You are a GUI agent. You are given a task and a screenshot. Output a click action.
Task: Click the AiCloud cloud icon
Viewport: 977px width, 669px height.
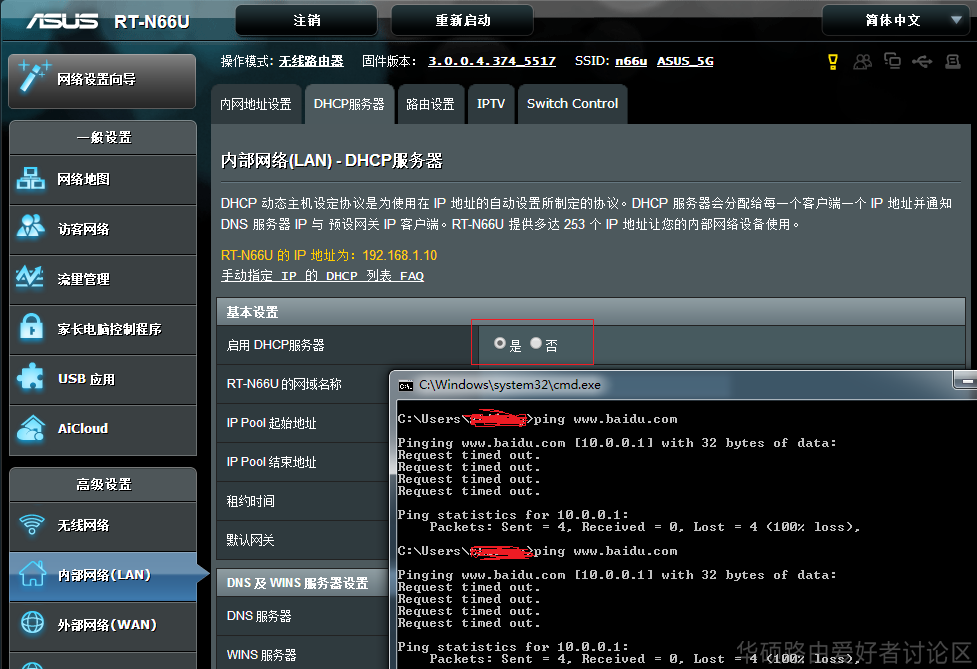tap(31, 428)
